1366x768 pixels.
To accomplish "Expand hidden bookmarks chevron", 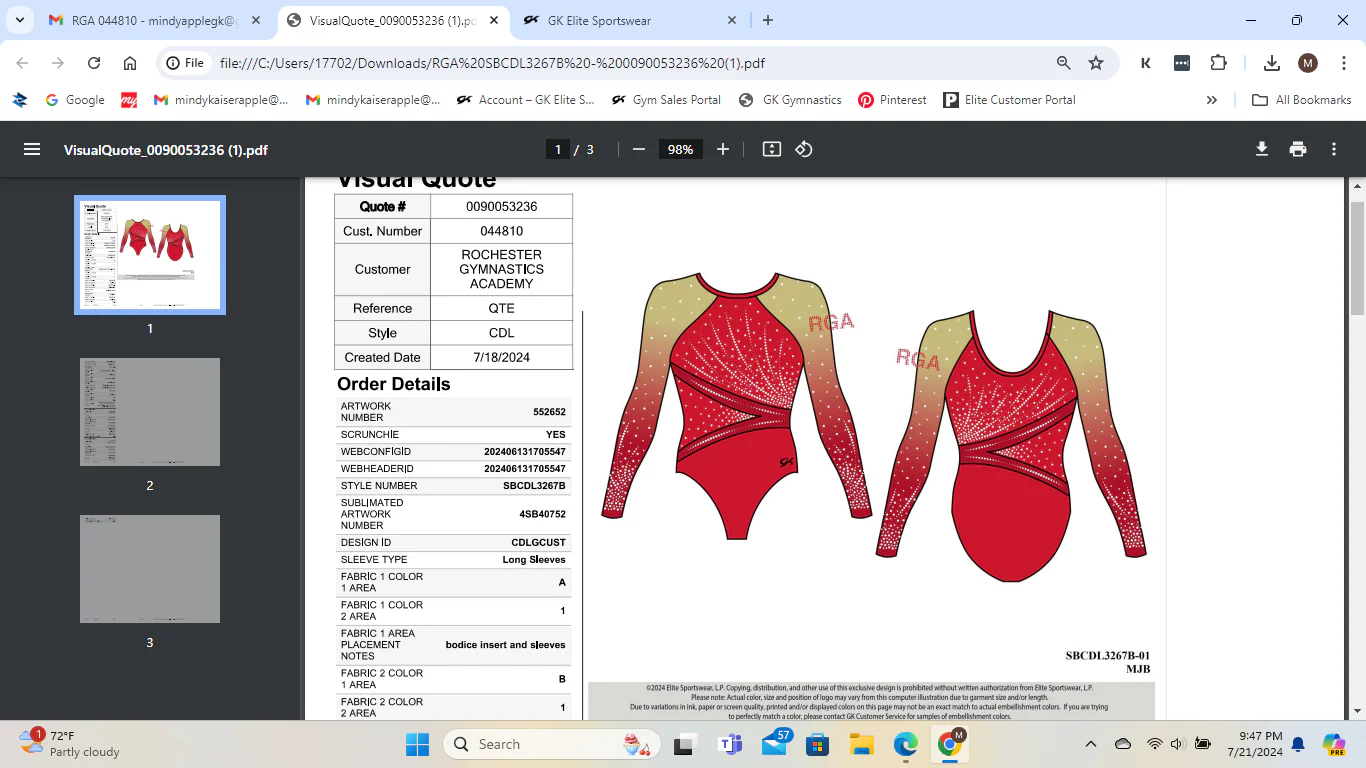I will point(1212,100).
